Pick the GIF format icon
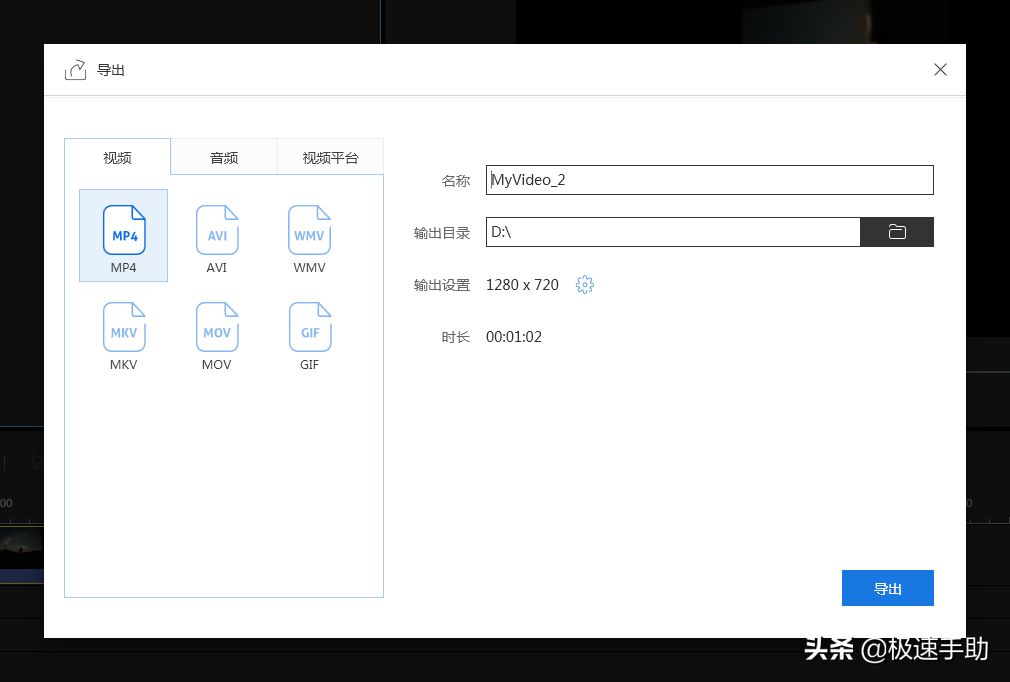This screenshot has width=1010, height=682. pos(310,327)
